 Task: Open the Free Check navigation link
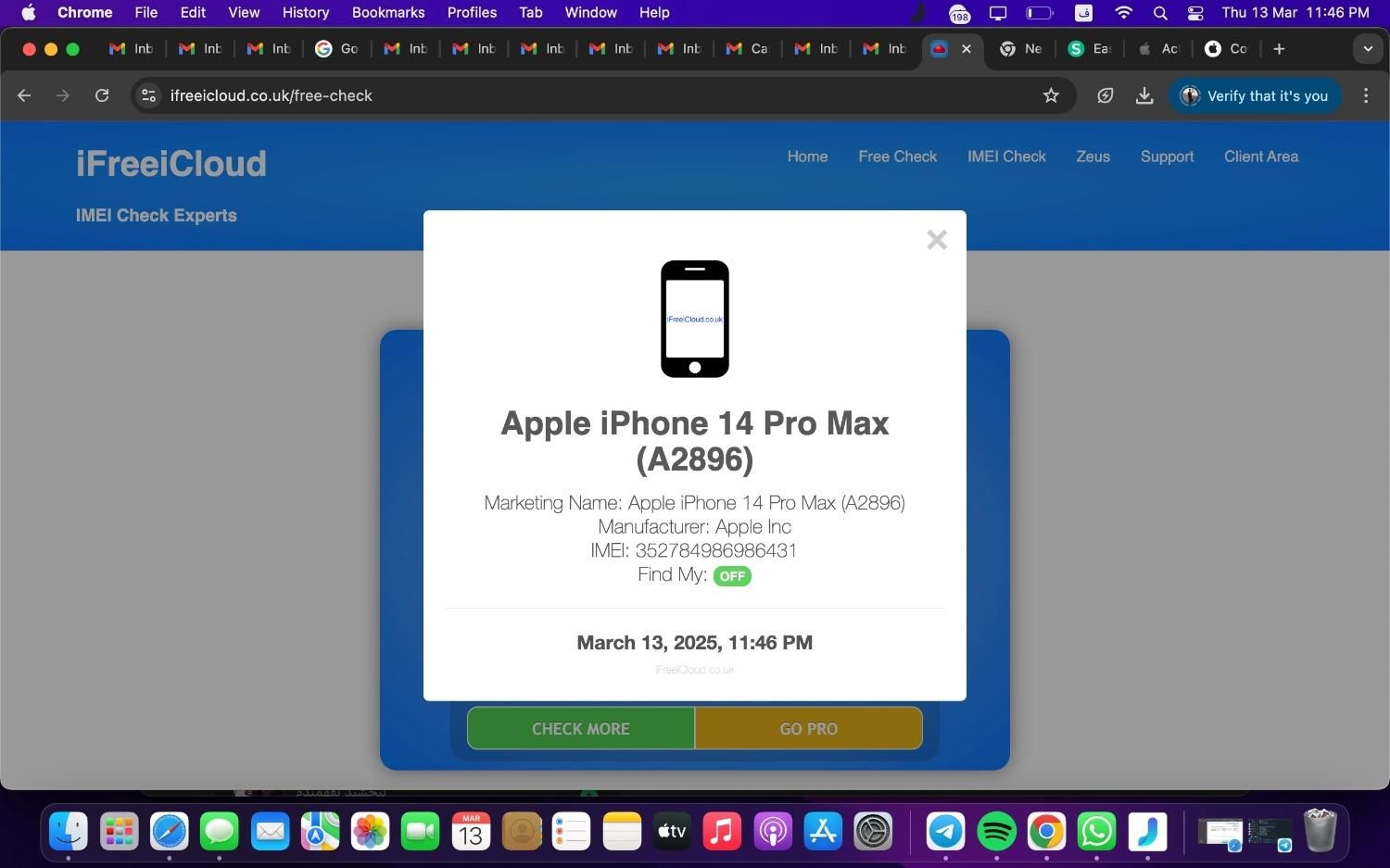coord(897,157)
